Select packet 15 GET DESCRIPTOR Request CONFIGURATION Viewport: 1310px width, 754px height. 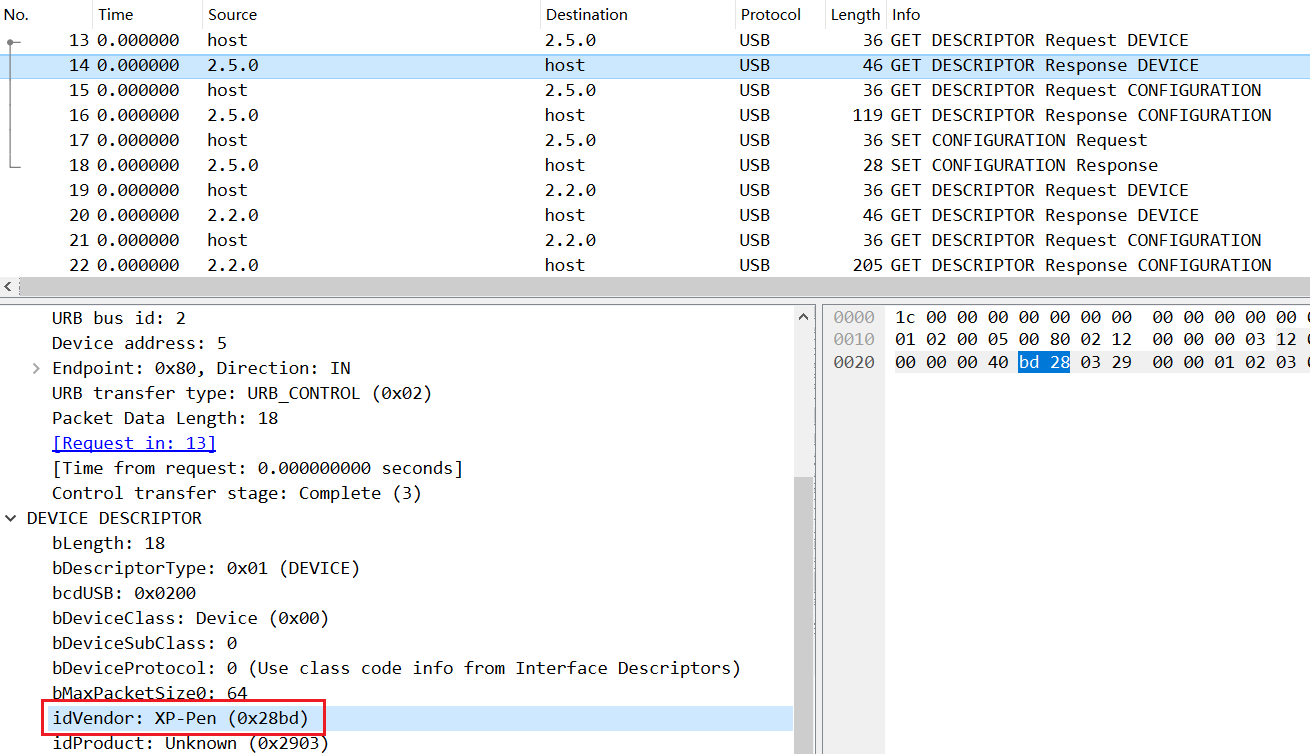pyautogui.click(x=655, y=90)
